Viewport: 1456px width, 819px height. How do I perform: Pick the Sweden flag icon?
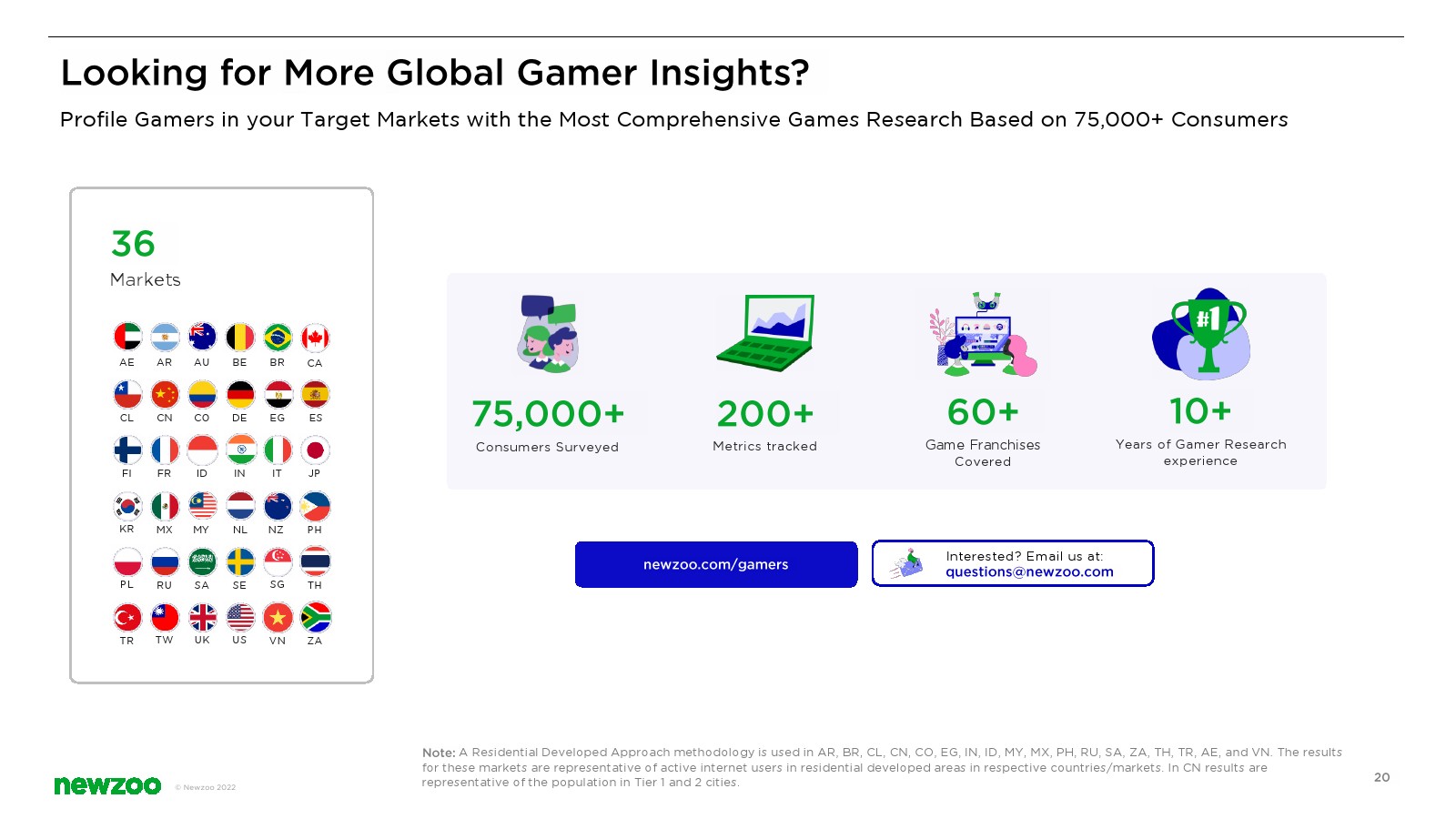coord(240,561)
